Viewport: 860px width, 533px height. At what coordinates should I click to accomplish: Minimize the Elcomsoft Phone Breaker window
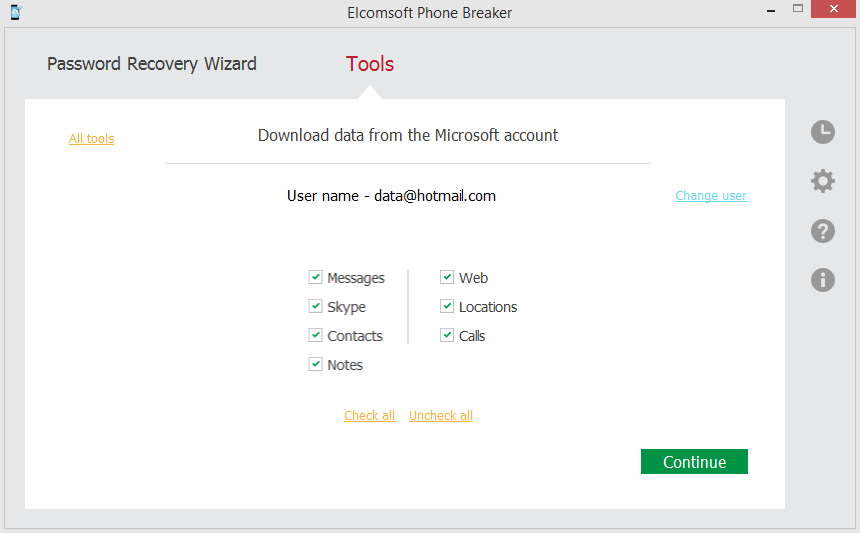tap(770, 9)
